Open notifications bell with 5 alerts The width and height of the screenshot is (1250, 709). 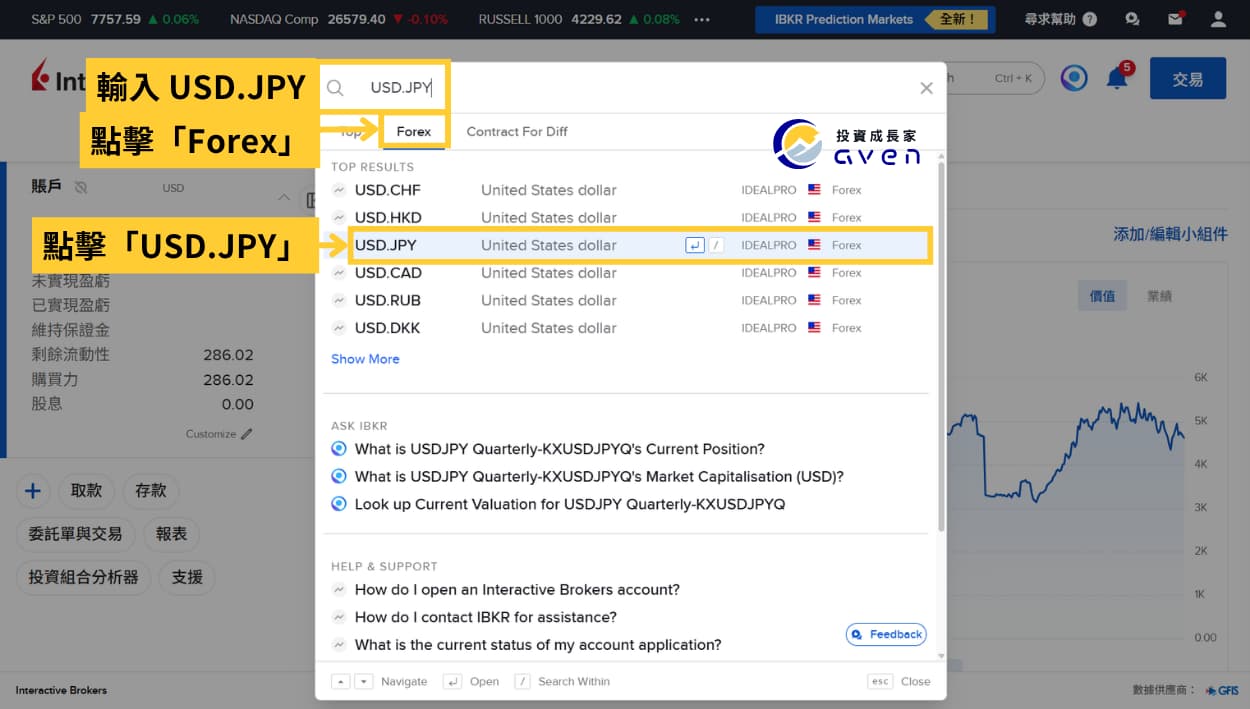pyautogui.click(x=1117, y=78)
